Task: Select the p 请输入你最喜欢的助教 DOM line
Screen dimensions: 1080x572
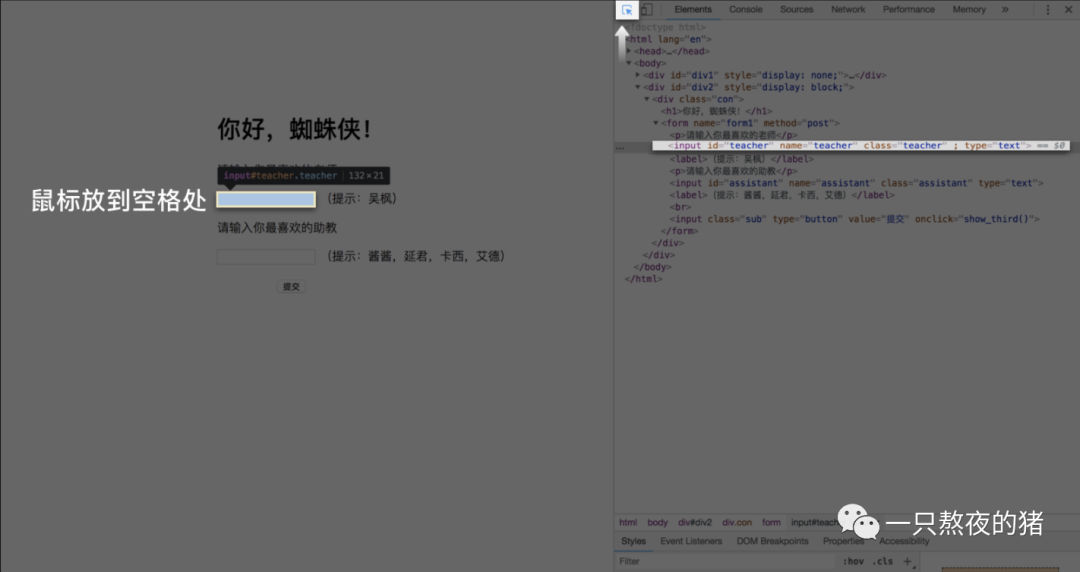Action: point(734,171)
